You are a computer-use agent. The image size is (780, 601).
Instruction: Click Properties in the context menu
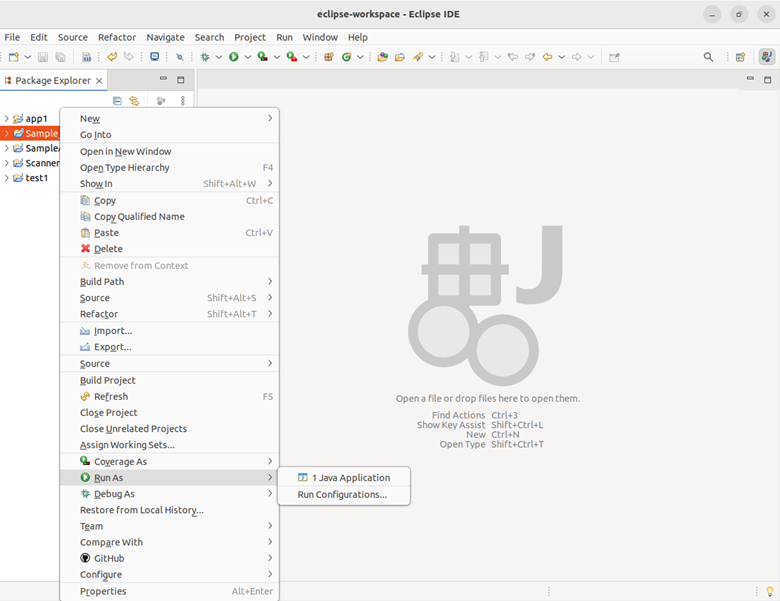pyautogui.click(x=103, y=591)
